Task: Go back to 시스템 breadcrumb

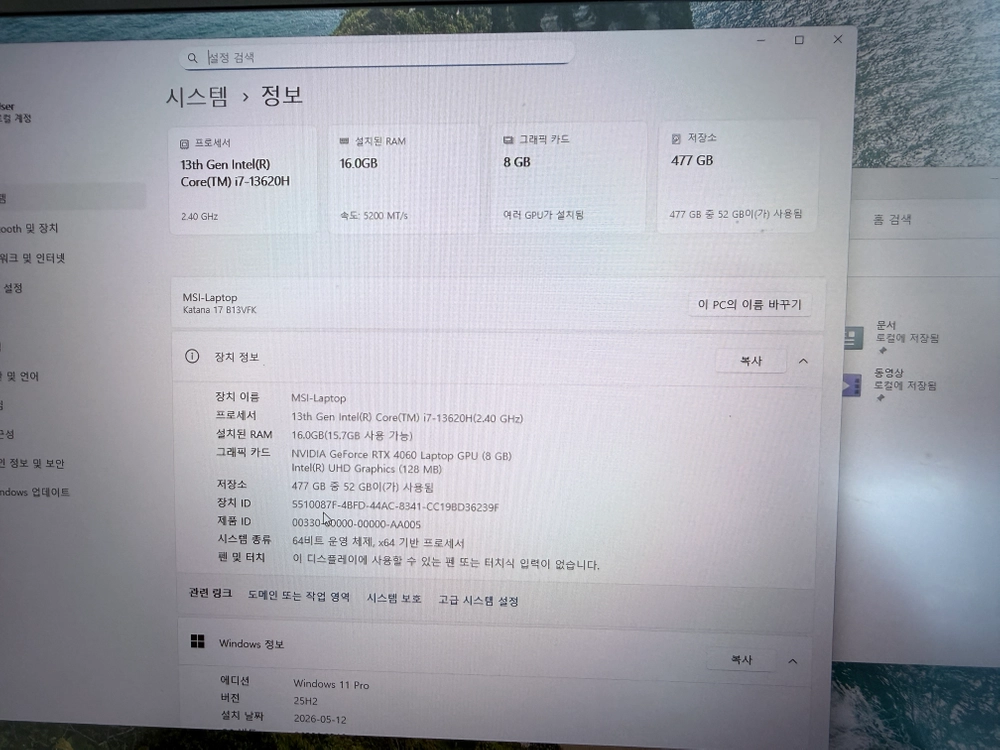Action: tap(197, 97)
